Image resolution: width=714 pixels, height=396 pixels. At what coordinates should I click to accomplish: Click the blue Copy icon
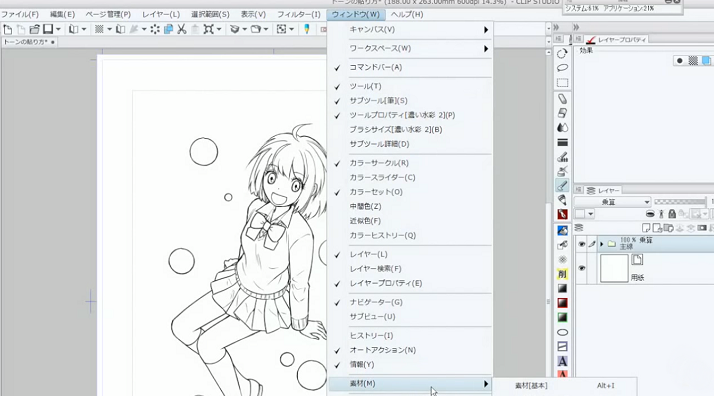pyautogui.click(x=168, y=30)
